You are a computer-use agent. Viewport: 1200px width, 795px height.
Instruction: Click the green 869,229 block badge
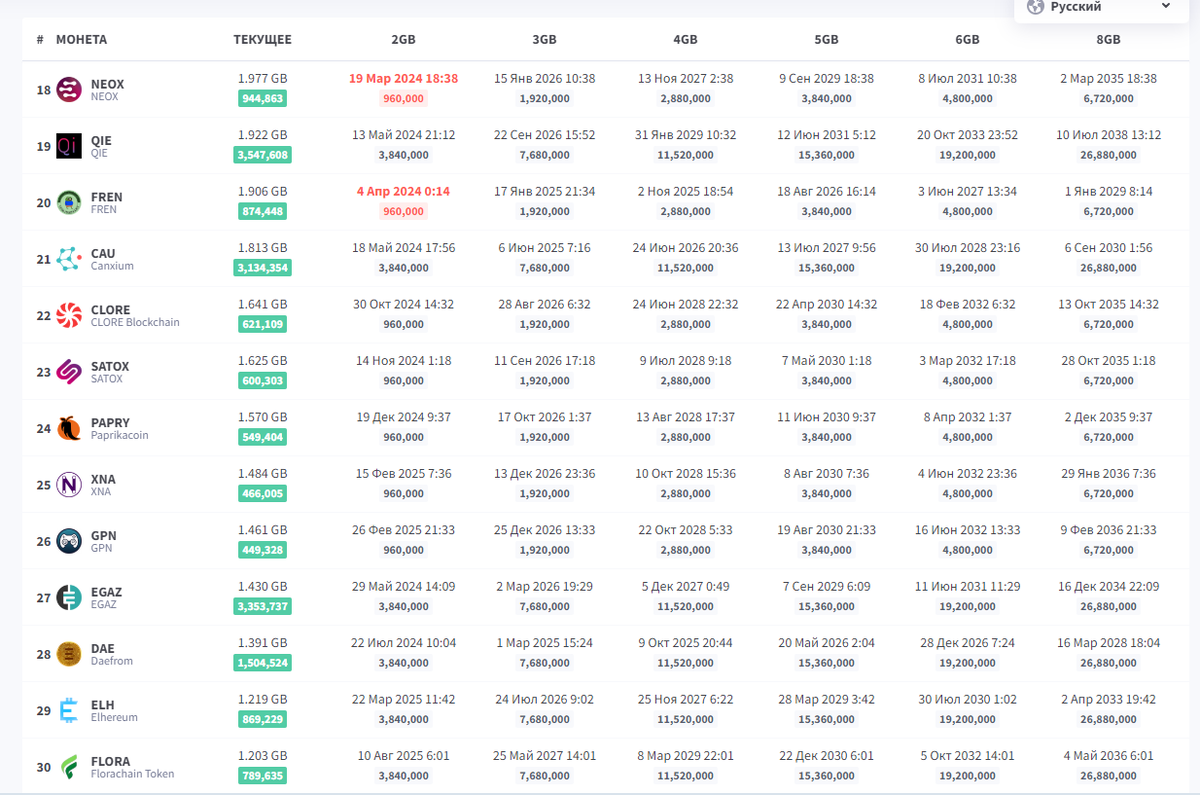pos(263,720)
